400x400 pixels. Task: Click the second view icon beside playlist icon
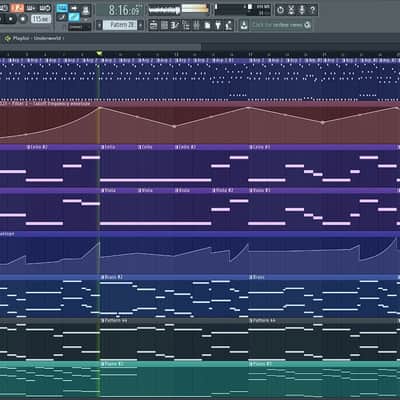click(x=164, y=25)
